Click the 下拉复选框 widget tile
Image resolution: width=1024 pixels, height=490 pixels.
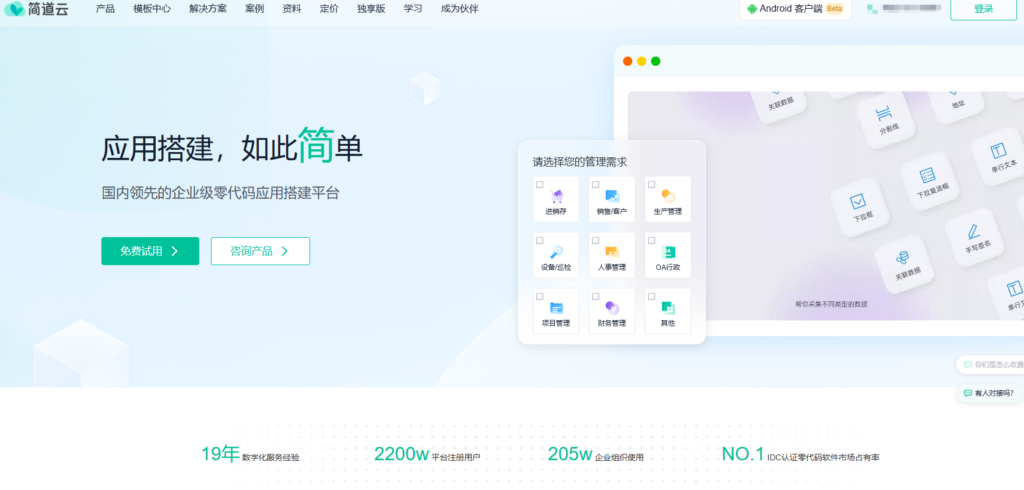click(x=930, y=181)
